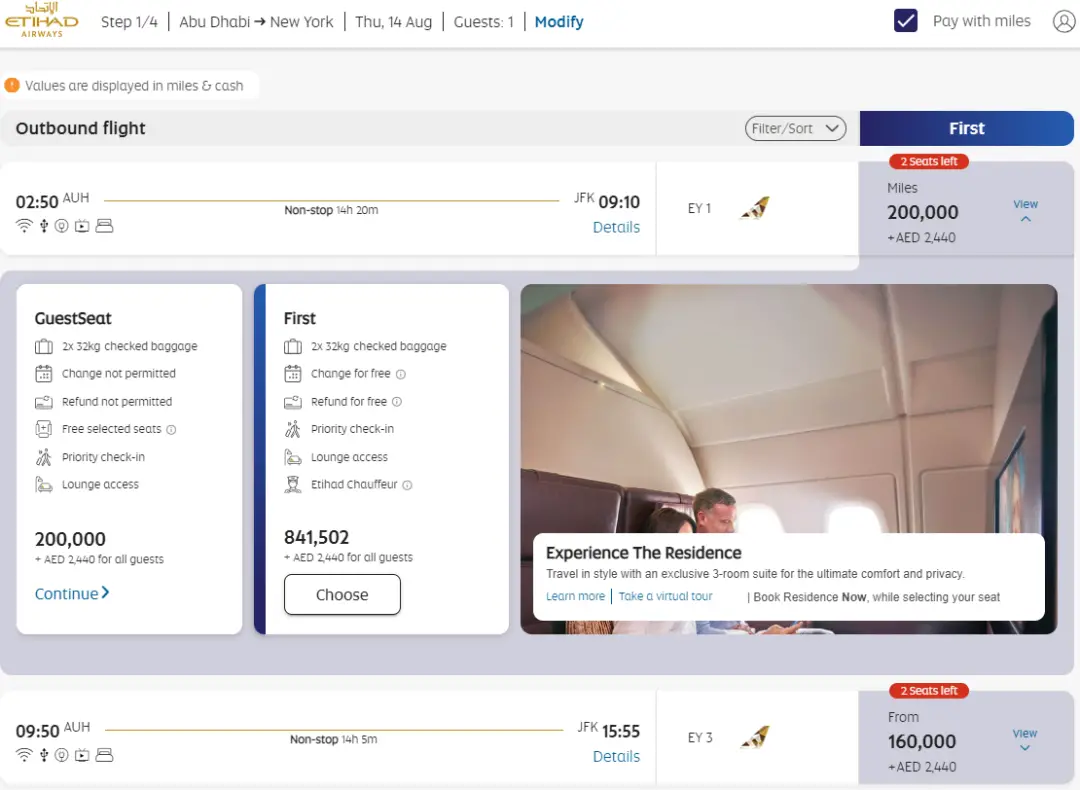This screenshot has width=1080, height=790.
Task: Click the lie-flat bed icon on EY 1
Action: [x=104, y=226]
